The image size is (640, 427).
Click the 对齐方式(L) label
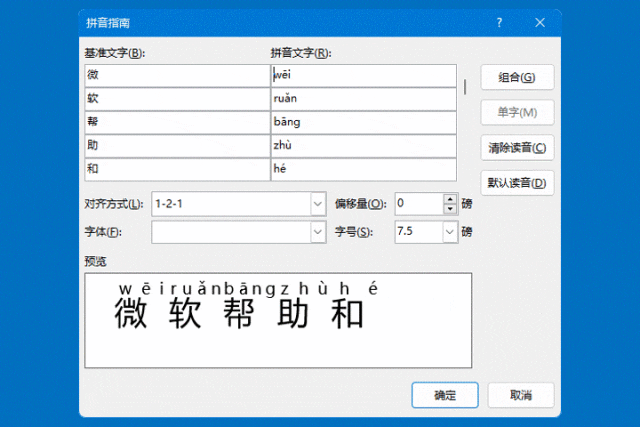coord(114,204)
